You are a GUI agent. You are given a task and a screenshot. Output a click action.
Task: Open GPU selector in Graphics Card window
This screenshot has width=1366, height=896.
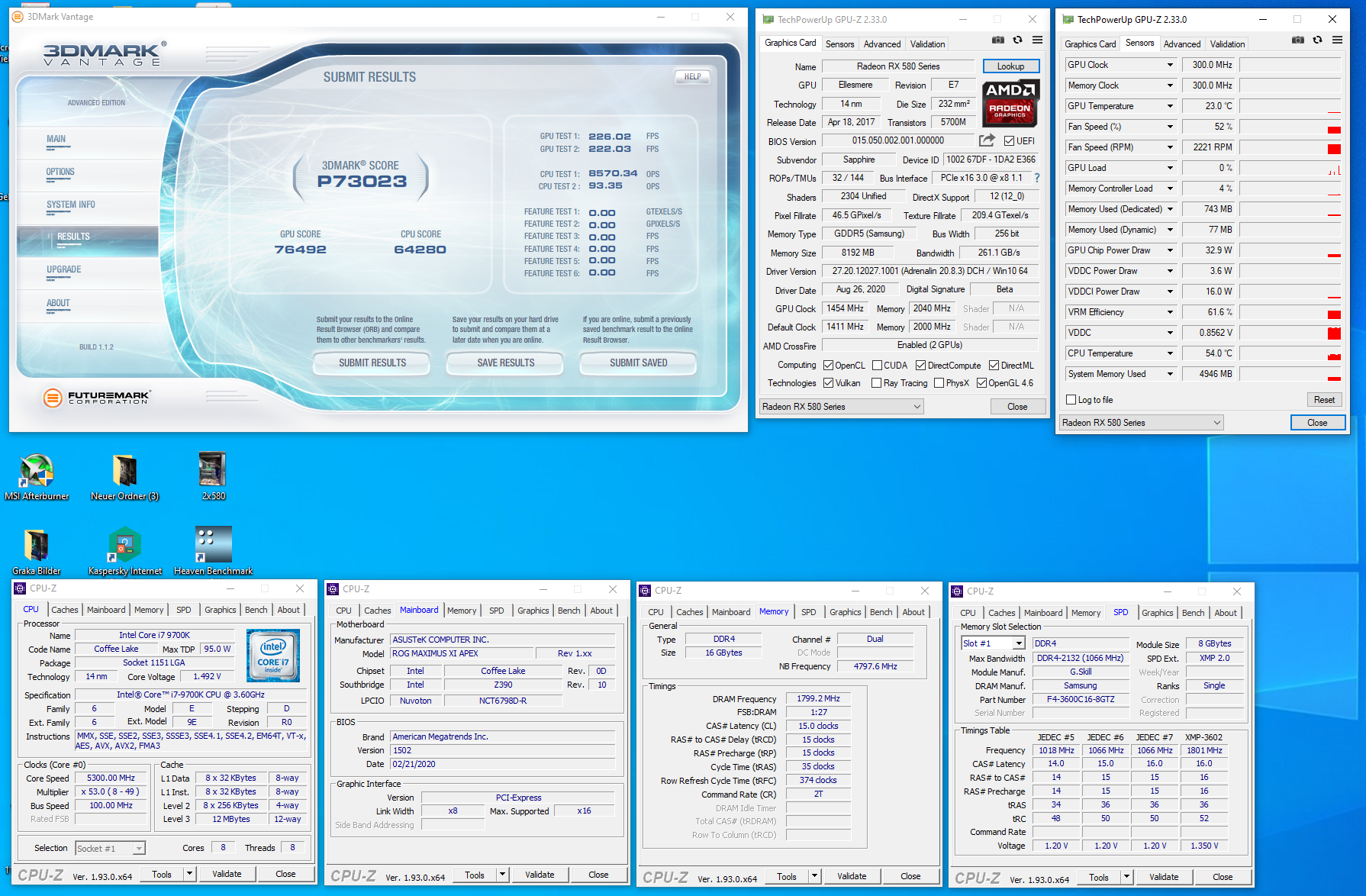[x=841, y=407]
